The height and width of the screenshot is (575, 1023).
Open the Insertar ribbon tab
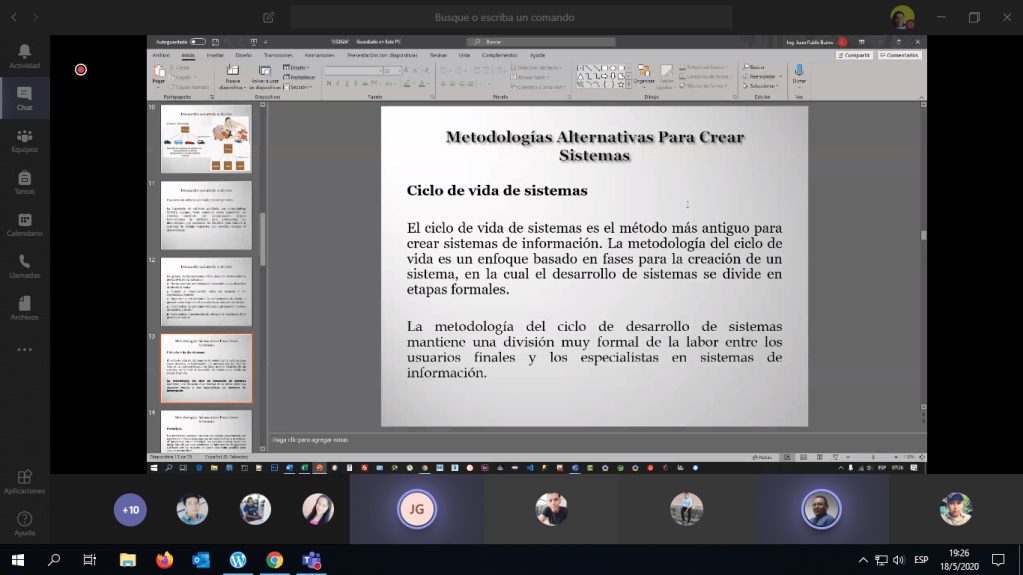[x=215, y=55]
